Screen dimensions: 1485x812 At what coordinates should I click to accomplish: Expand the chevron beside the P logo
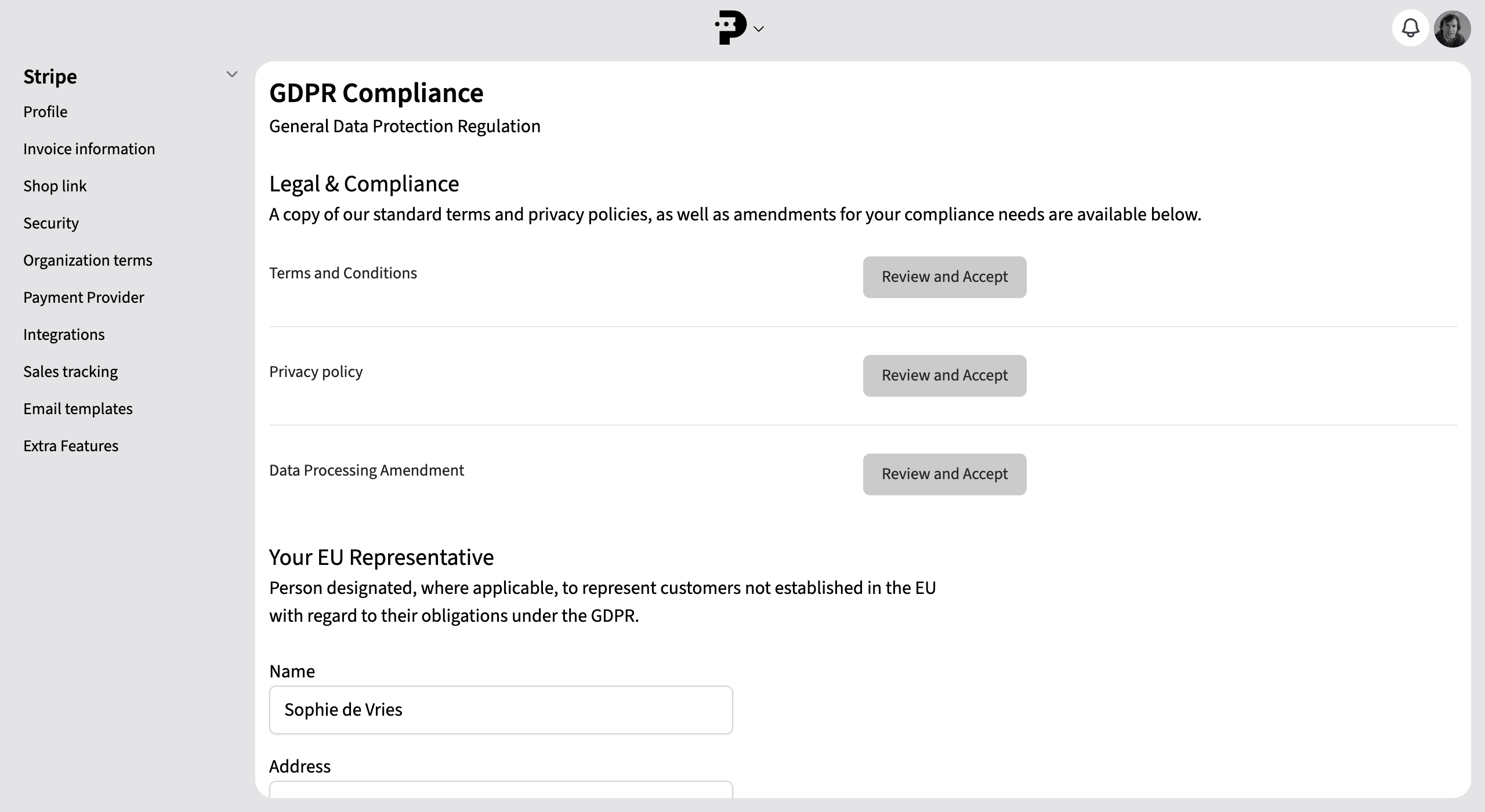[759, 29]
